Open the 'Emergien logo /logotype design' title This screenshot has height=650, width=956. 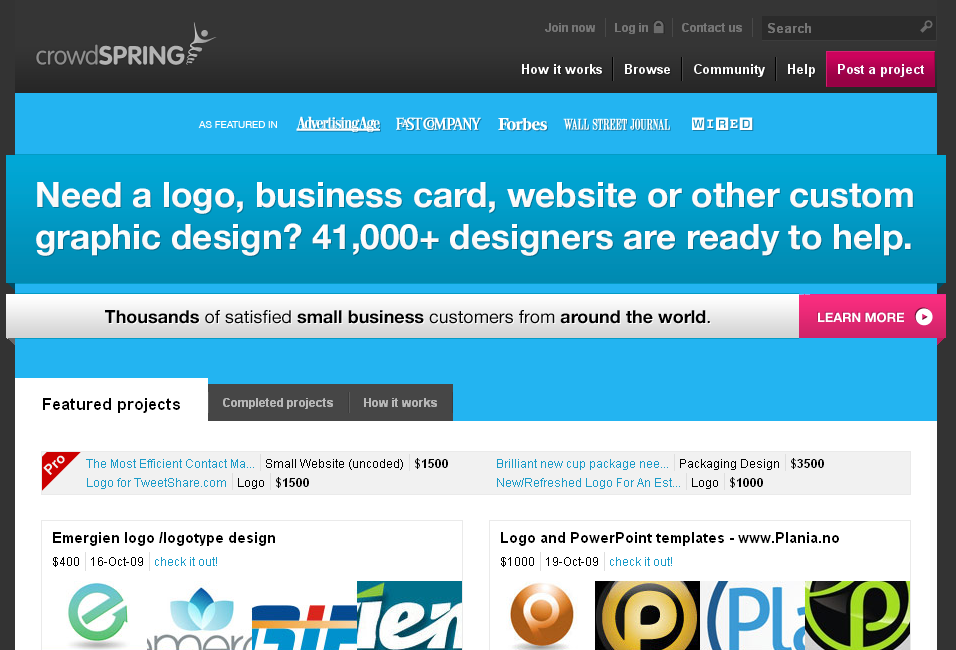[x=164, y=538]
